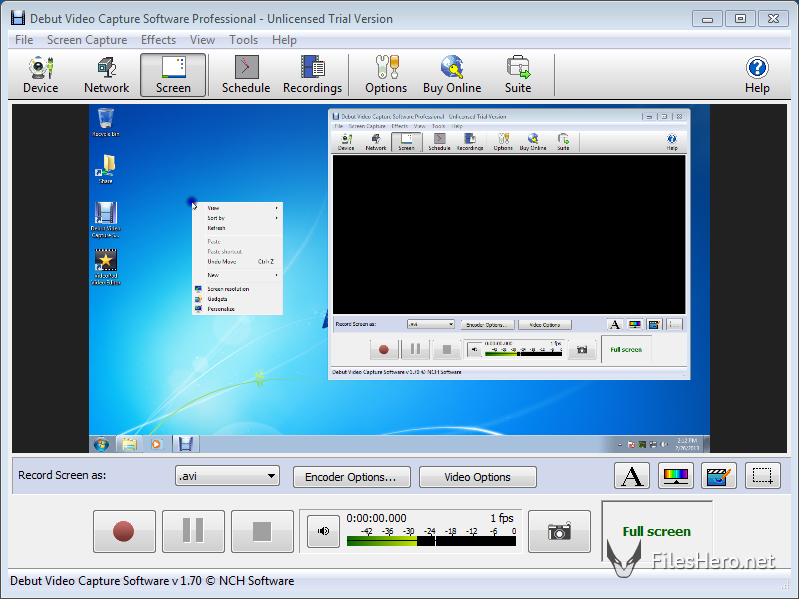Click the Start orb in previewed taskbar

(x=101, y=444)
